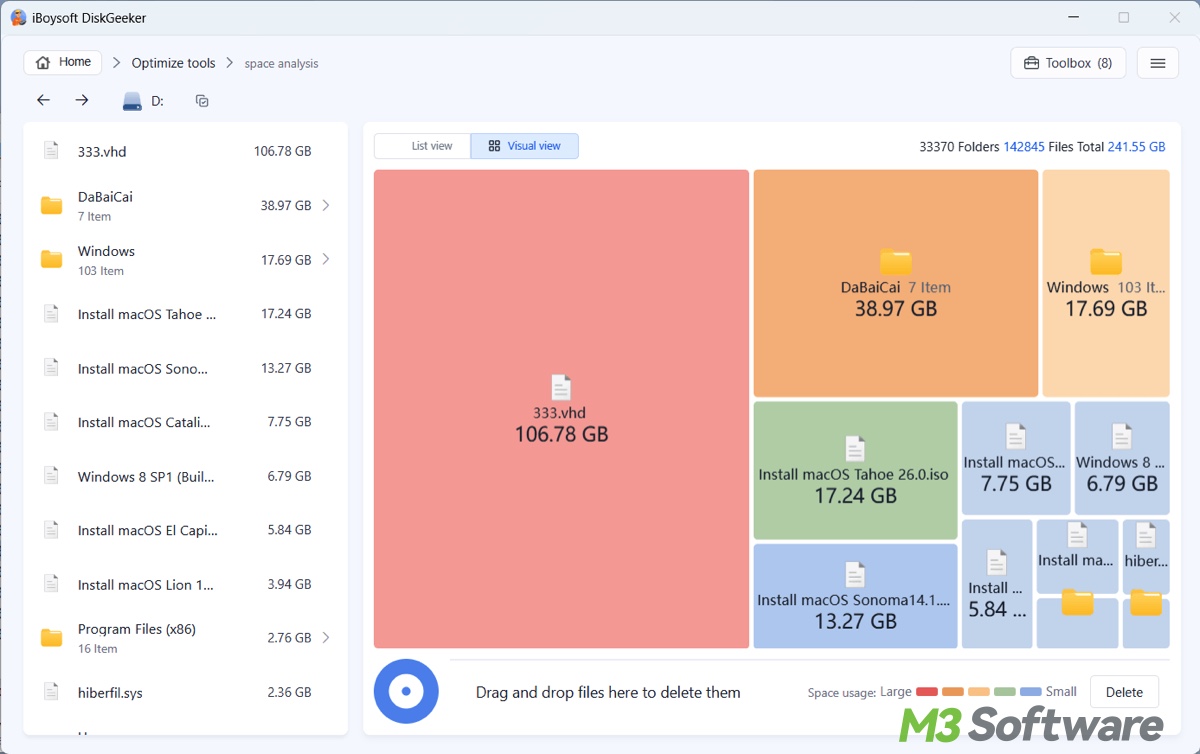Select the 5.84 GB treemap block
1200x754 pixels.
pos(997,584)
